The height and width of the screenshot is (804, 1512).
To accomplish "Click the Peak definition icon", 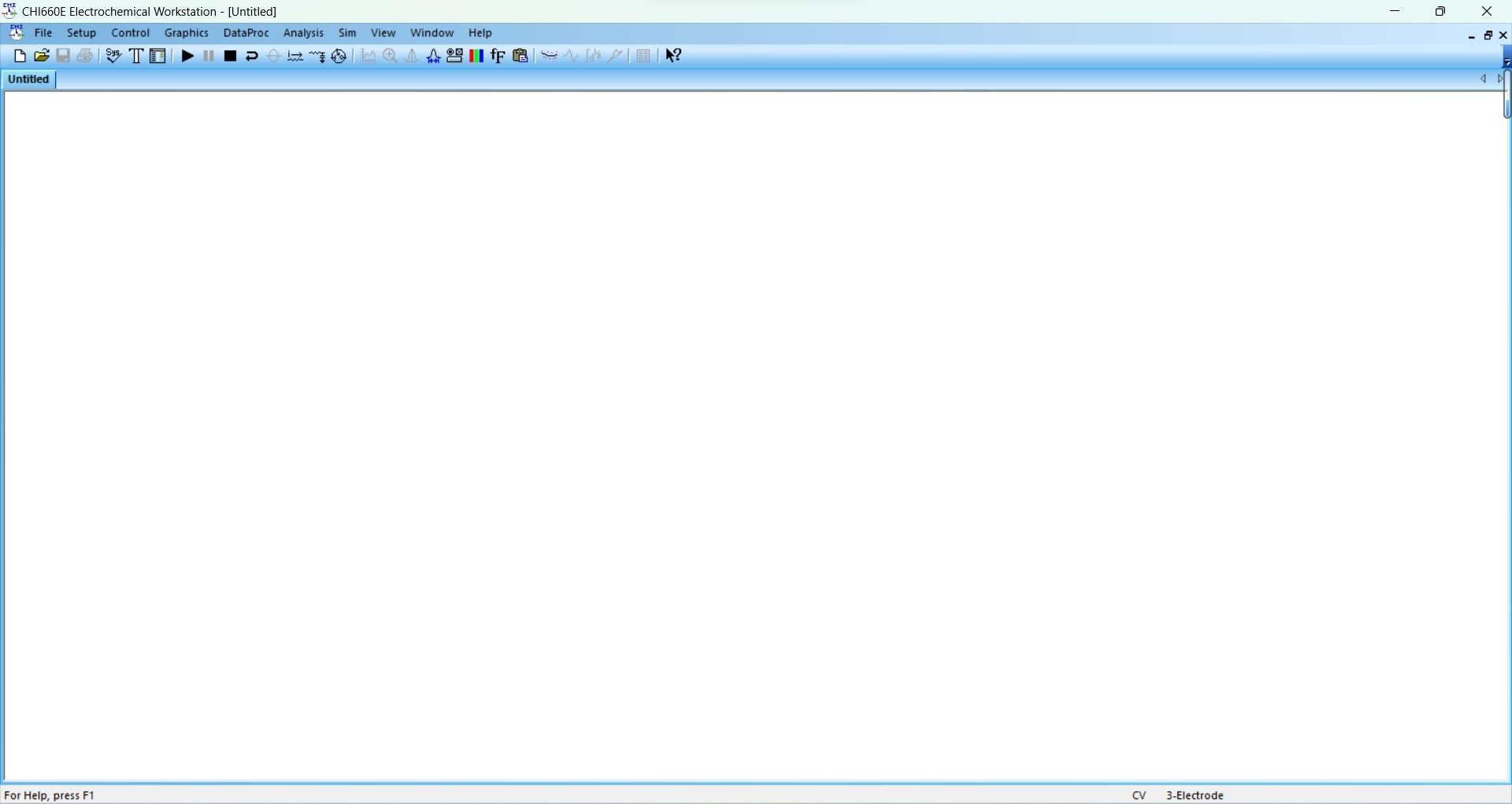I will pyautogui.click(x=434, y=56).
